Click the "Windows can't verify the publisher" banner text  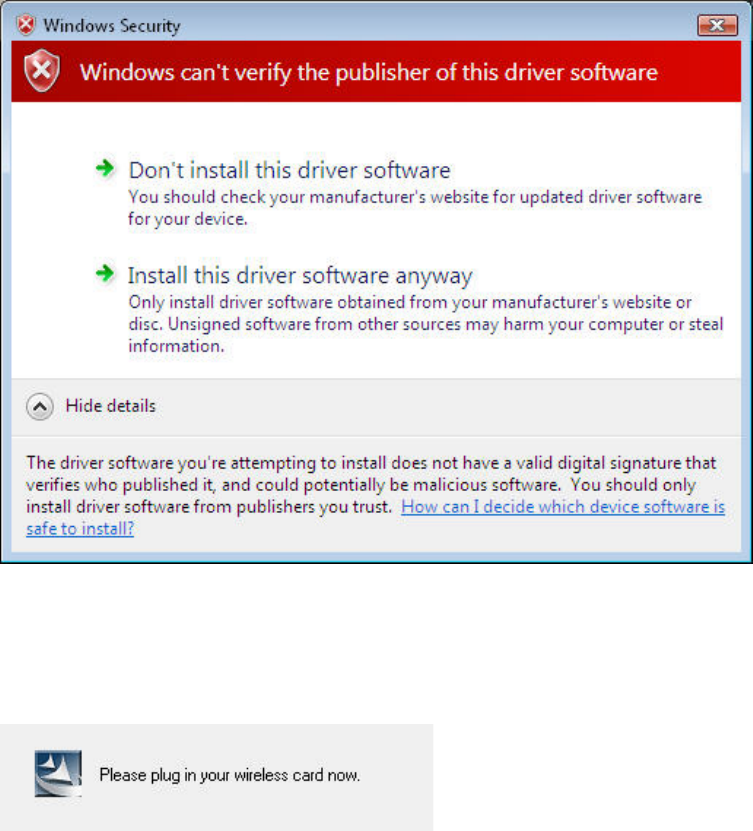369,72
